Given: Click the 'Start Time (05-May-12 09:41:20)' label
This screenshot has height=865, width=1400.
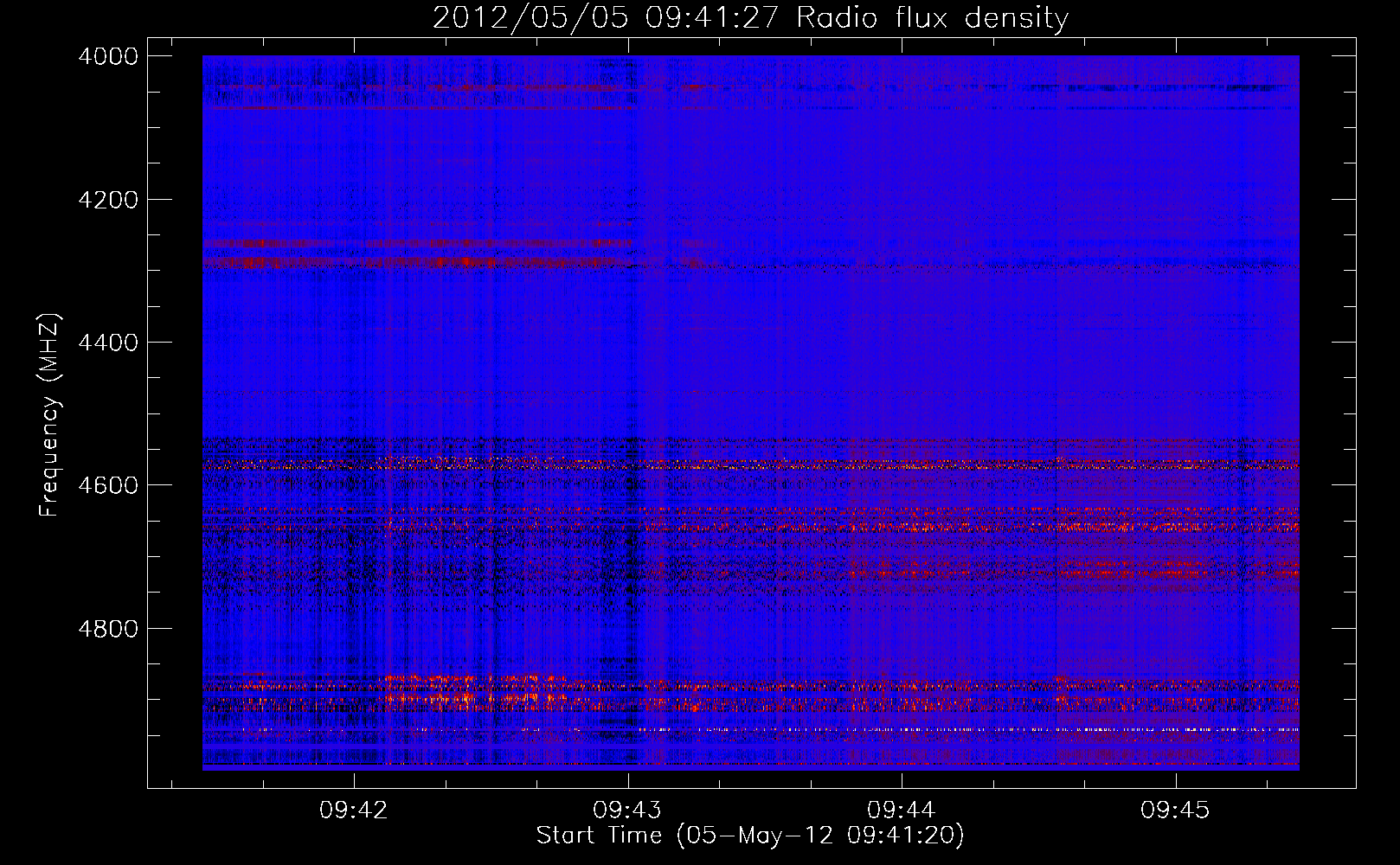Looking at the screenshot, I should [x=750, y=836].
